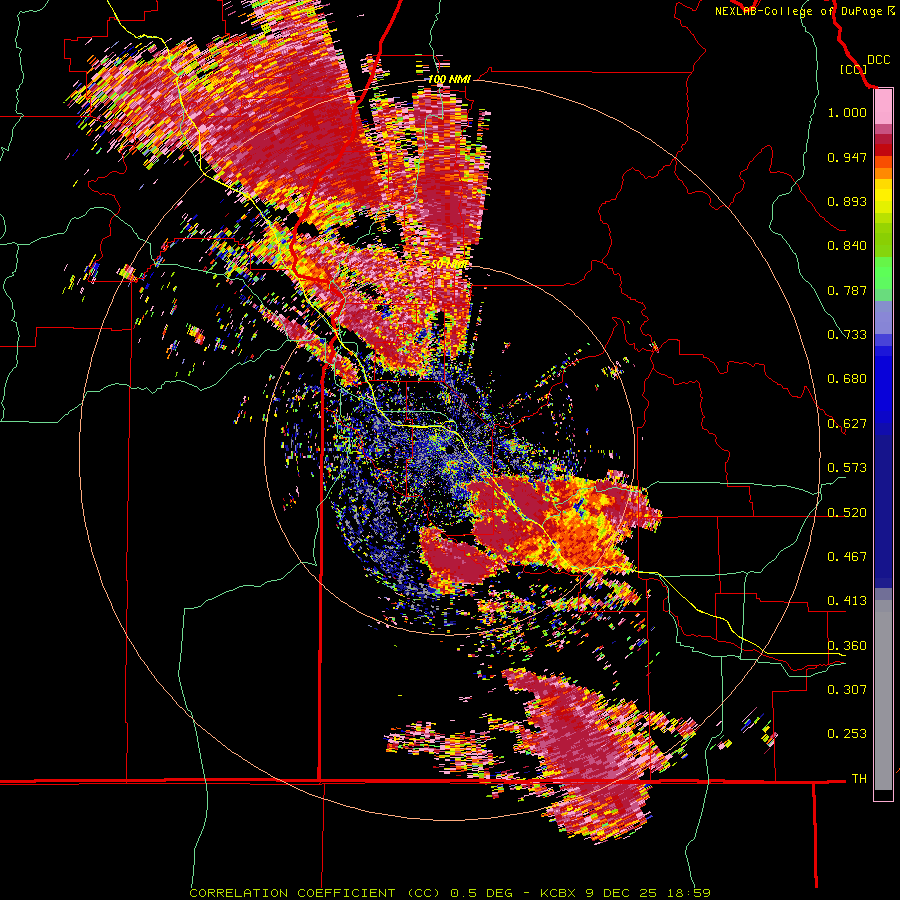Click the 0.573 scale value

click(x=847, y=468)
